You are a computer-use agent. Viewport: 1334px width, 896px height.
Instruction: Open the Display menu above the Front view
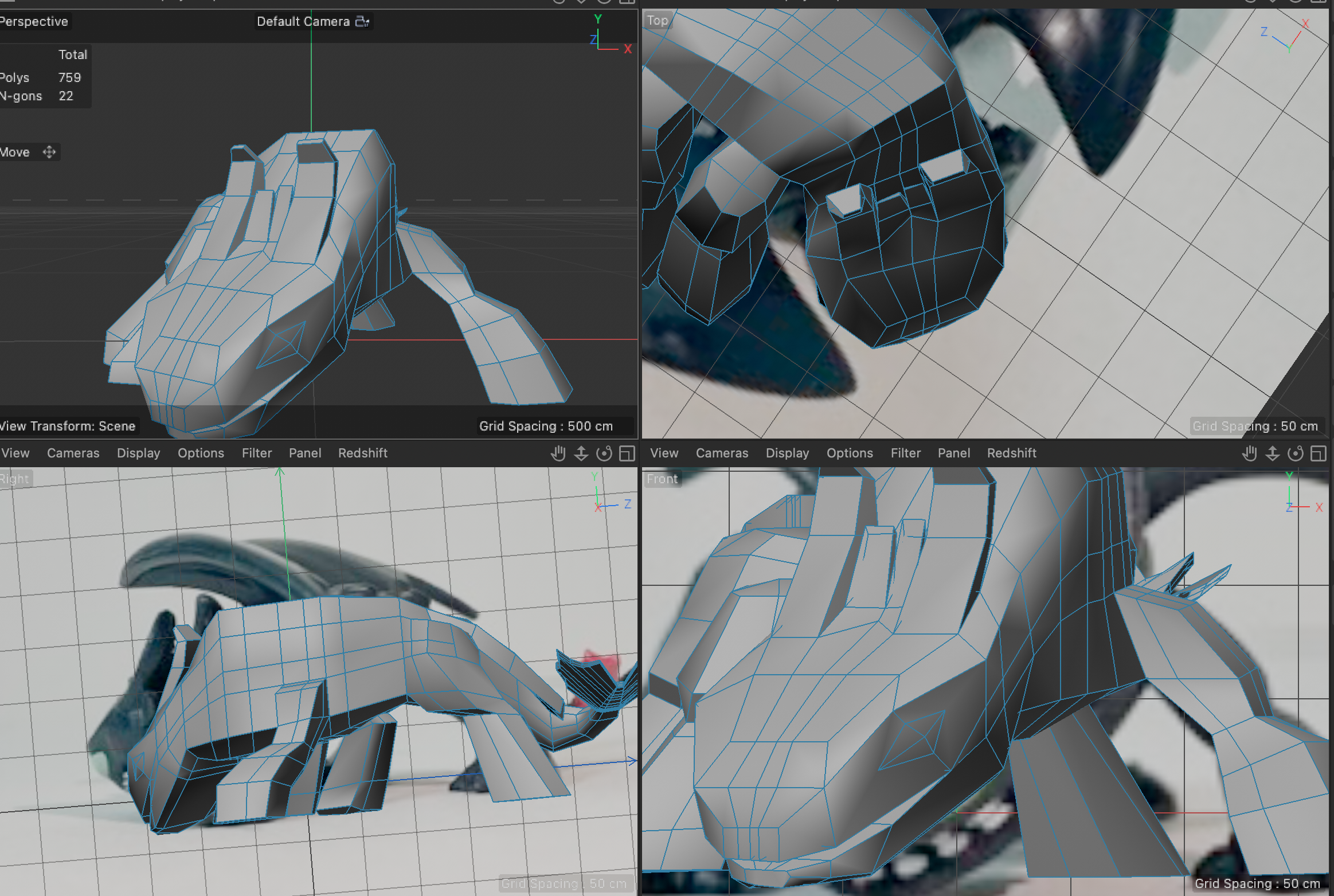(x=787, y=453)
